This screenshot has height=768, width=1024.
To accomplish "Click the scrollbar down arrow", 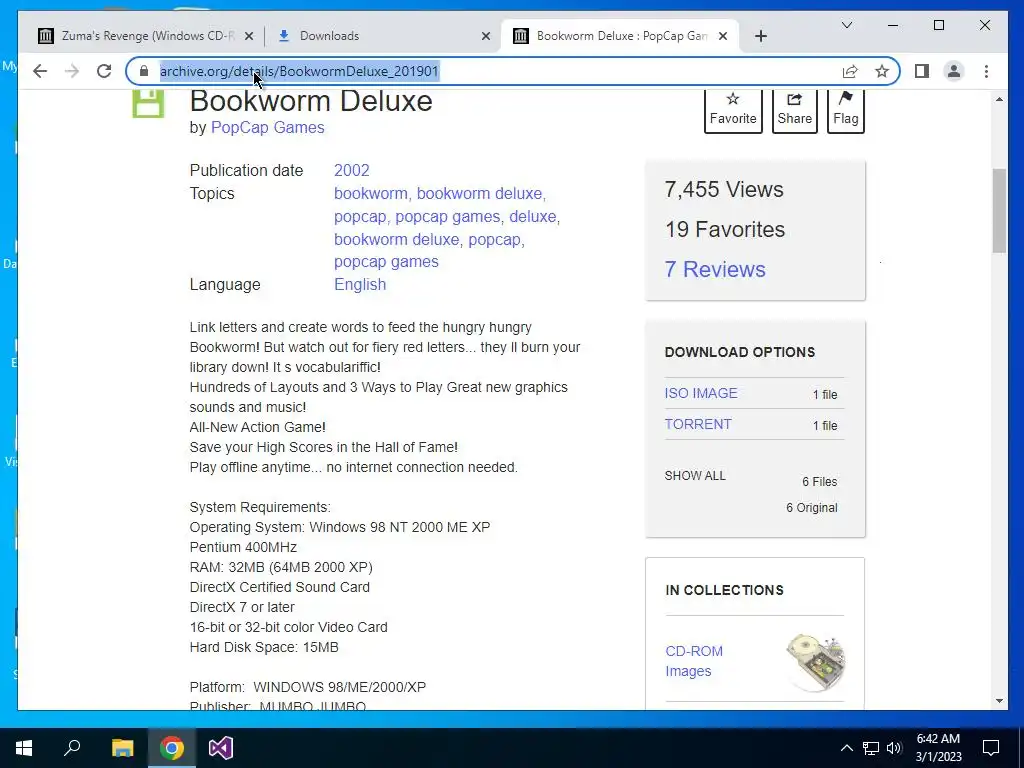I will [999, 701].
